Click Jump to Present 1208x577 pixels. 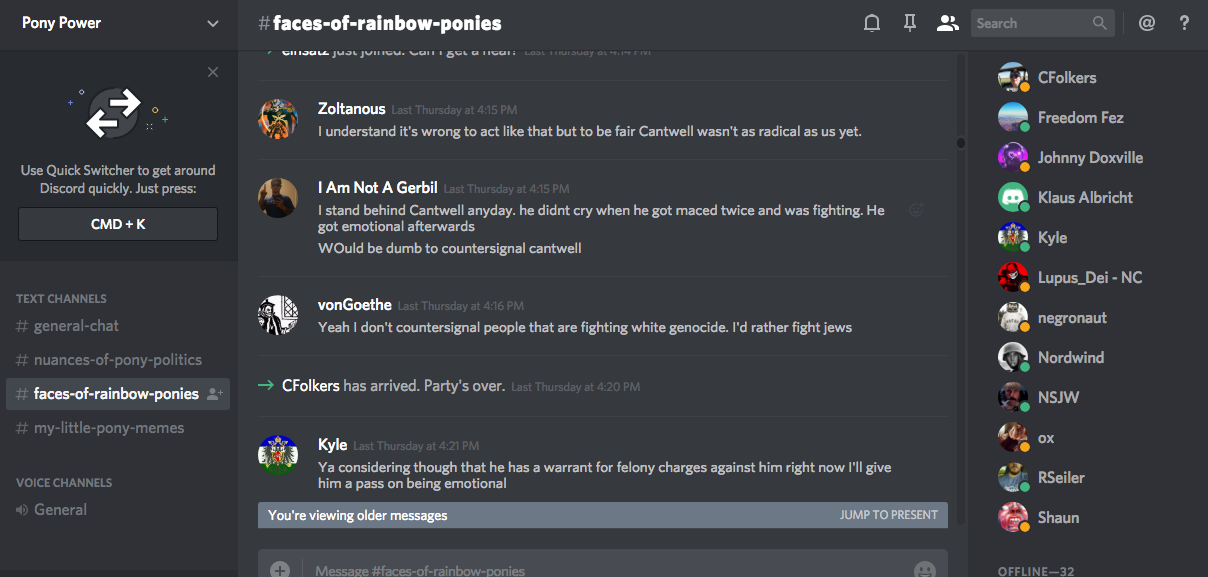888,515
